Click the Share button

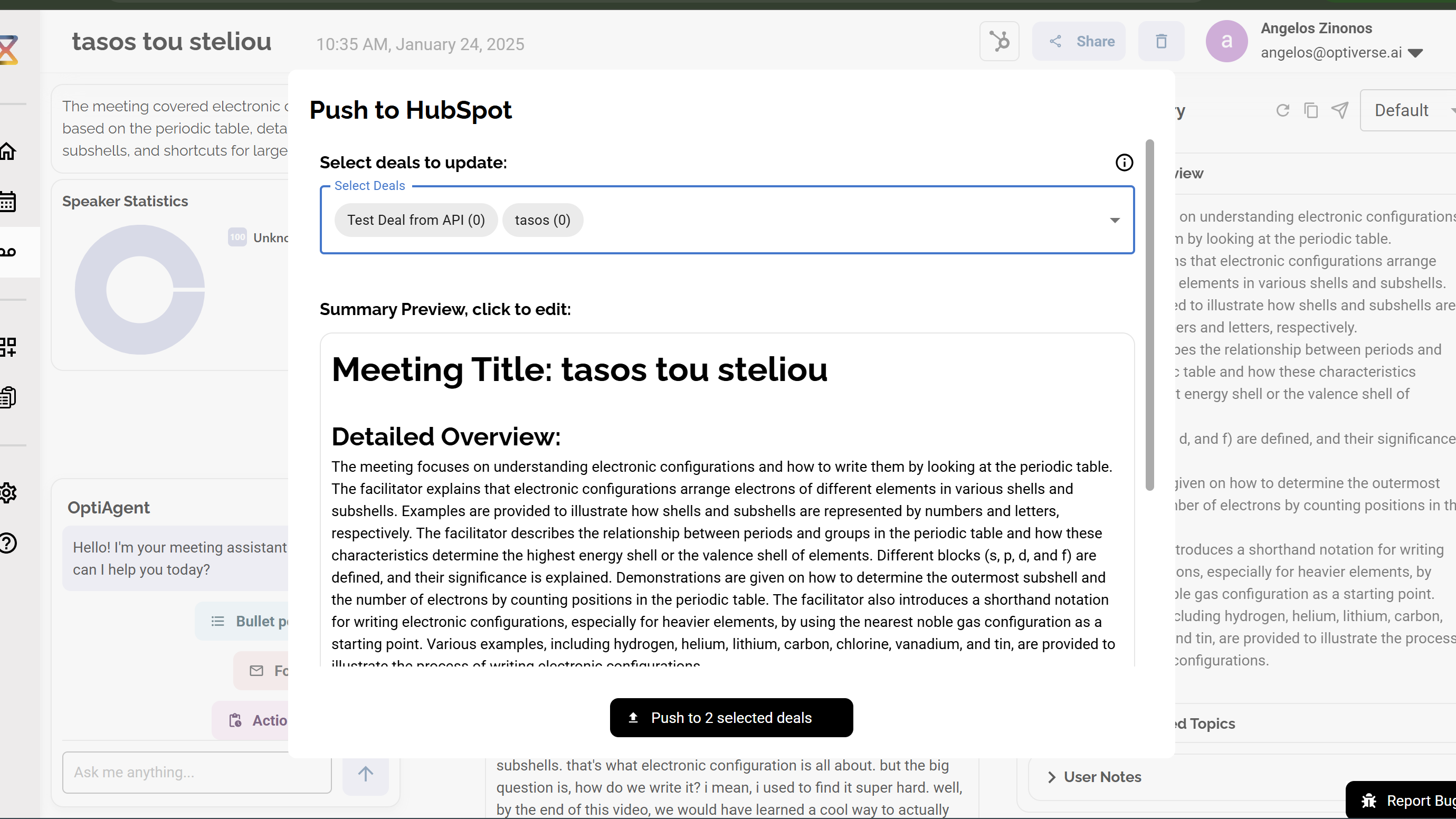[1079, 41]
